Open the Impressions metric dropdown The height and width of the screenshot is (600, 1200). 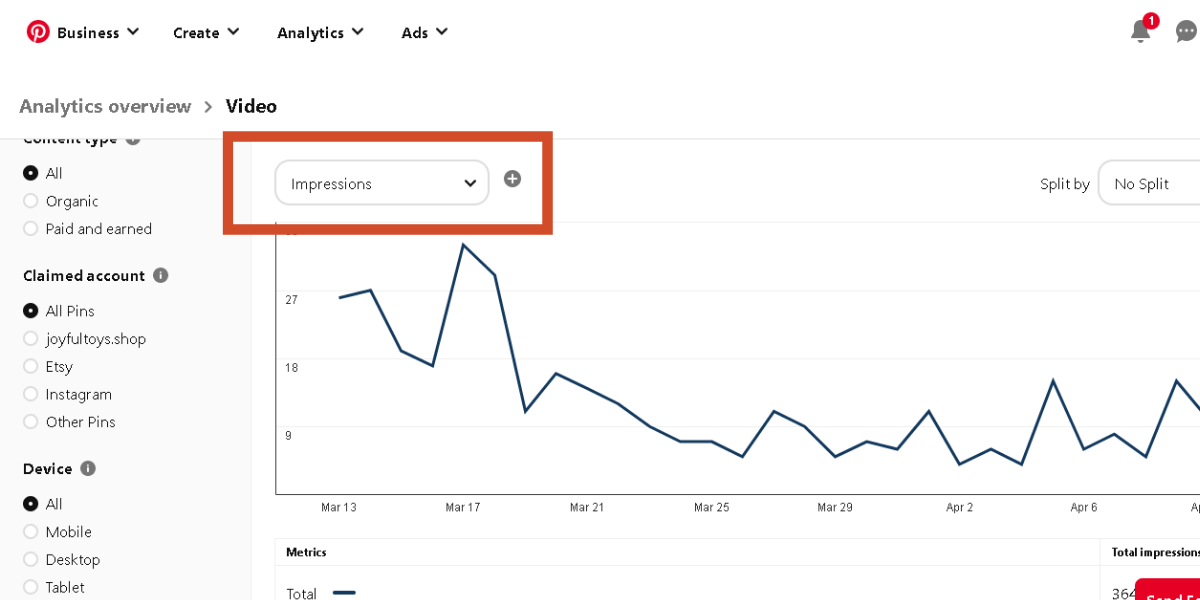click(382, 183)
